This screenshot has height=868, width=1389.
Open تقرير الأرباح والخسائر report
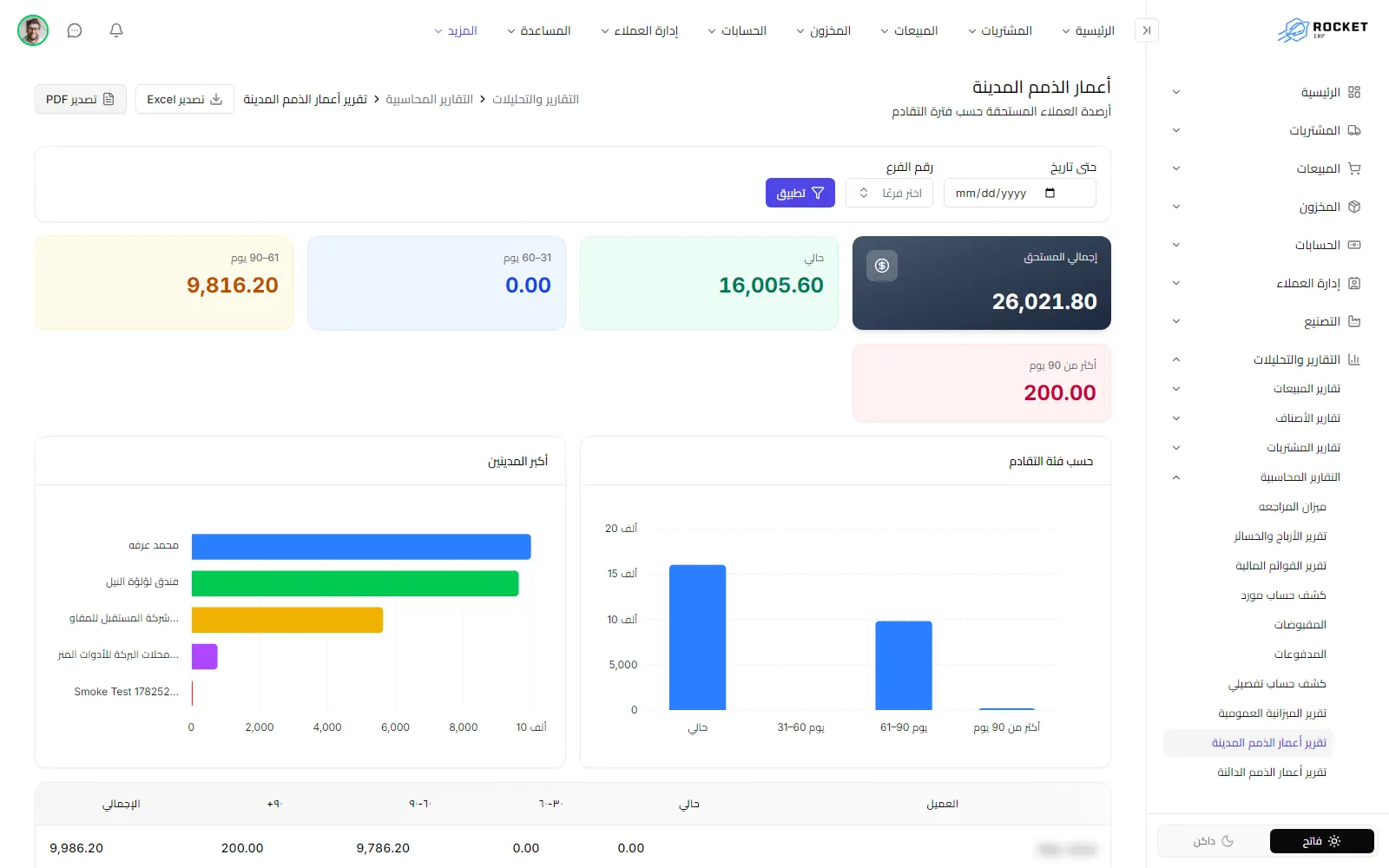(1280, 536)
